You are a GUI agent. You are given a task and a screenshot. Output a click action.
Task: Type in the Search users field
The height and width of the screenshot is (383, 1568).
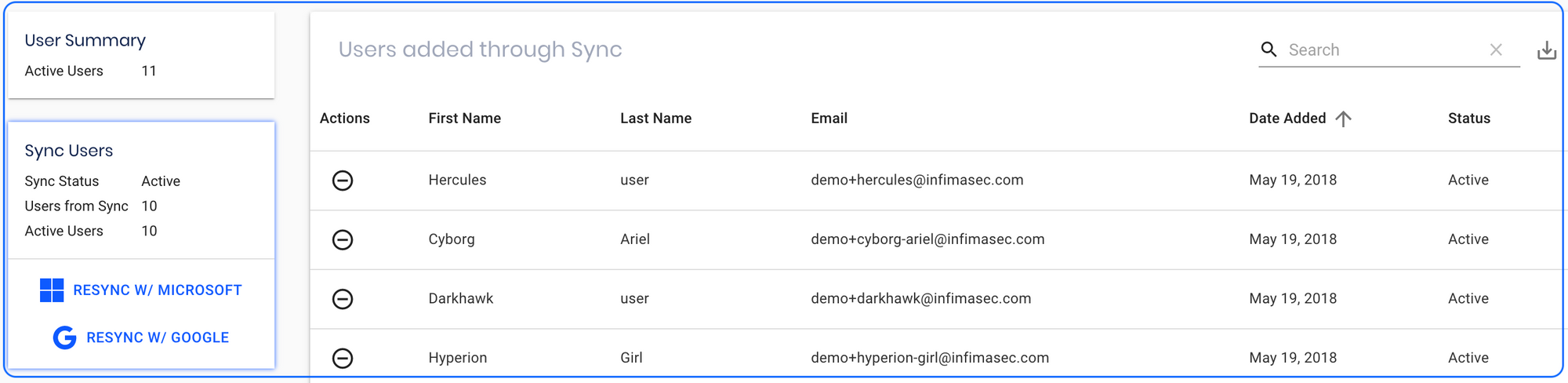[x=1384, y=50]
